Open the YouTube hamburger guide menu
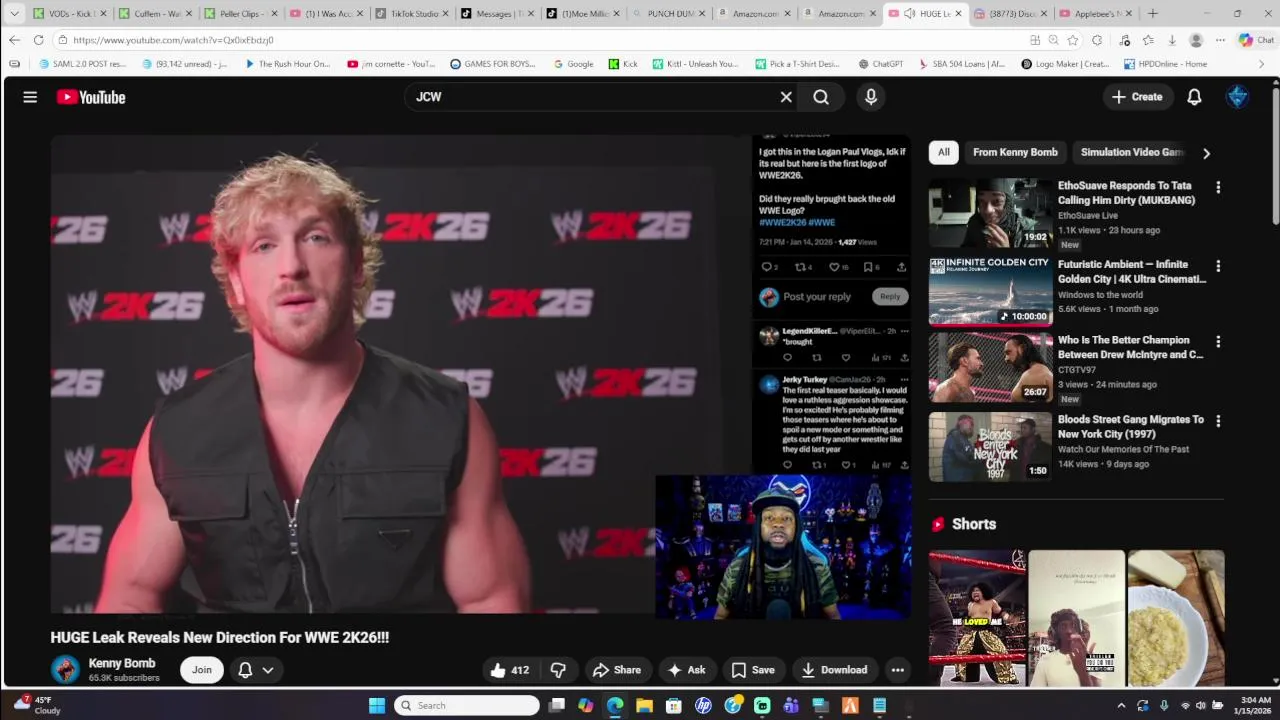Viewport: 1280px width, 720px height. click(30, 97)
